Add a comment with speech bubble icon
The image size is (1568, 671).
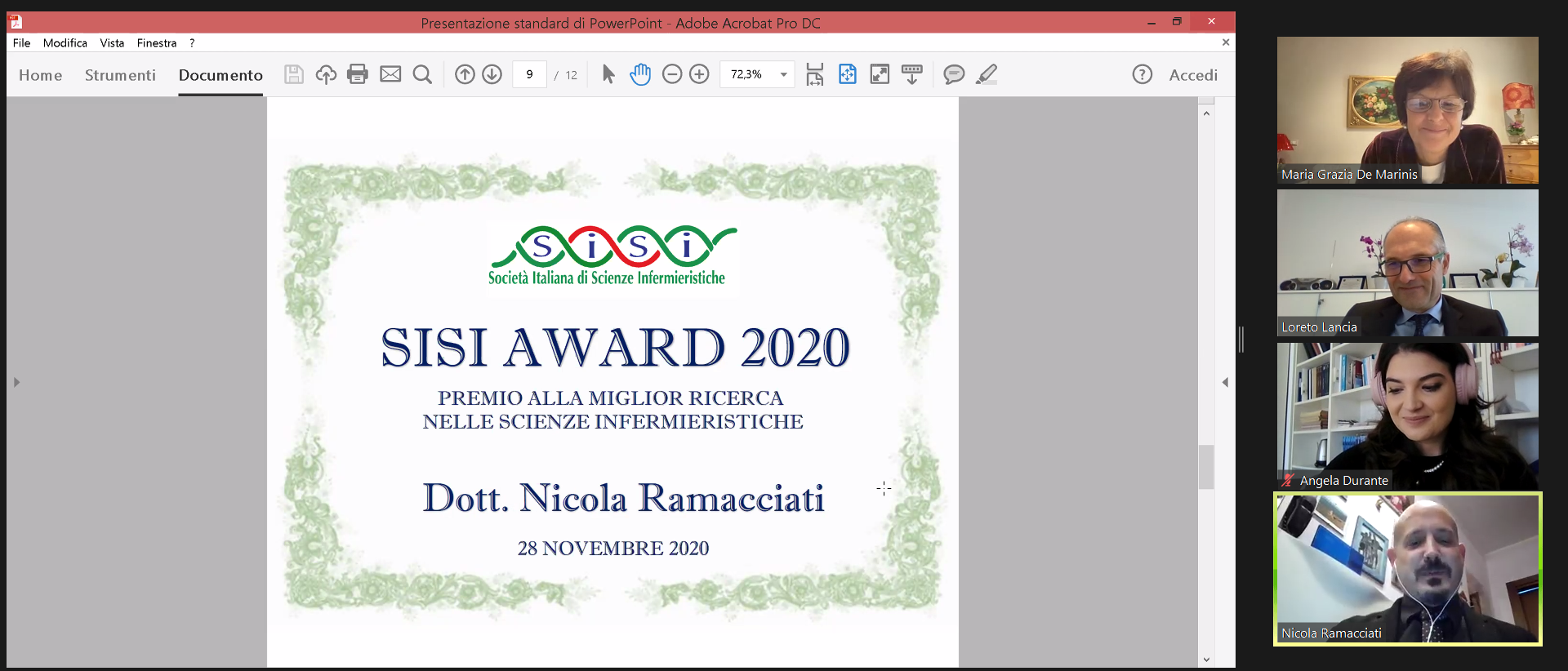[954, 74]
